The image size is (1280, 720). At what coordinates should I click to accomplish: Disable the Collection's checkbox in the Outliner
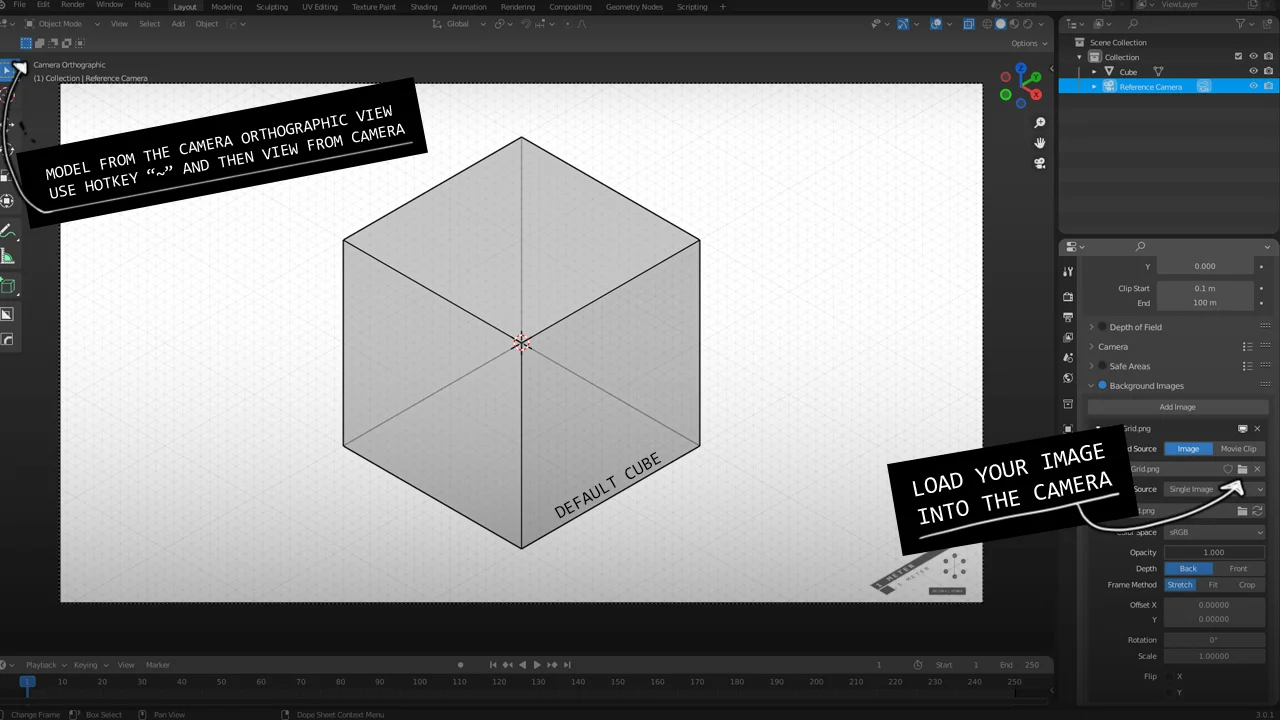pos(1238,57)
